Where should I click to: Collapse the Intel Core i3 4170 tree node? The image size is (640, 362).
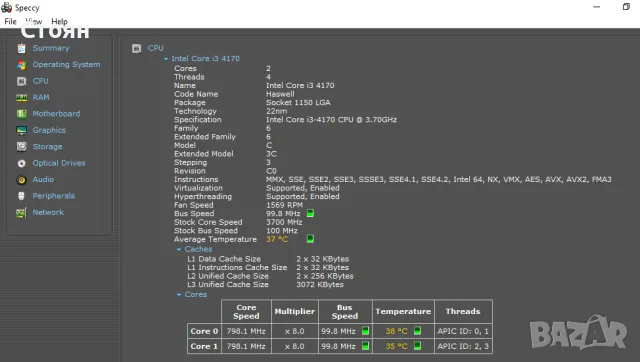tap(166, 59)
